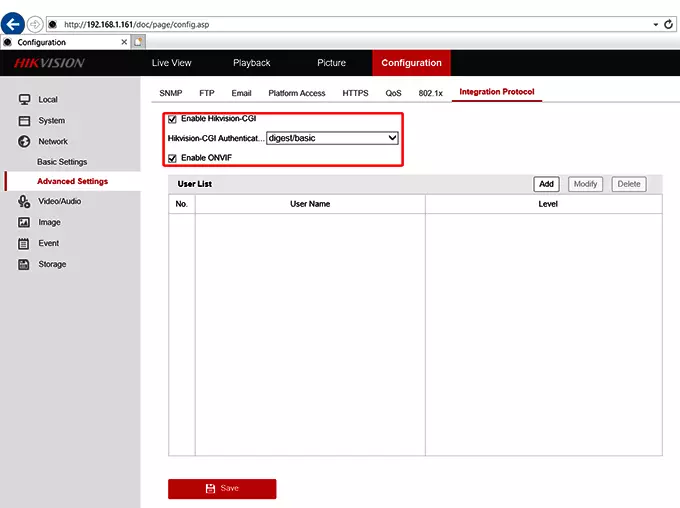Click the No. column header

coord(182,204)
